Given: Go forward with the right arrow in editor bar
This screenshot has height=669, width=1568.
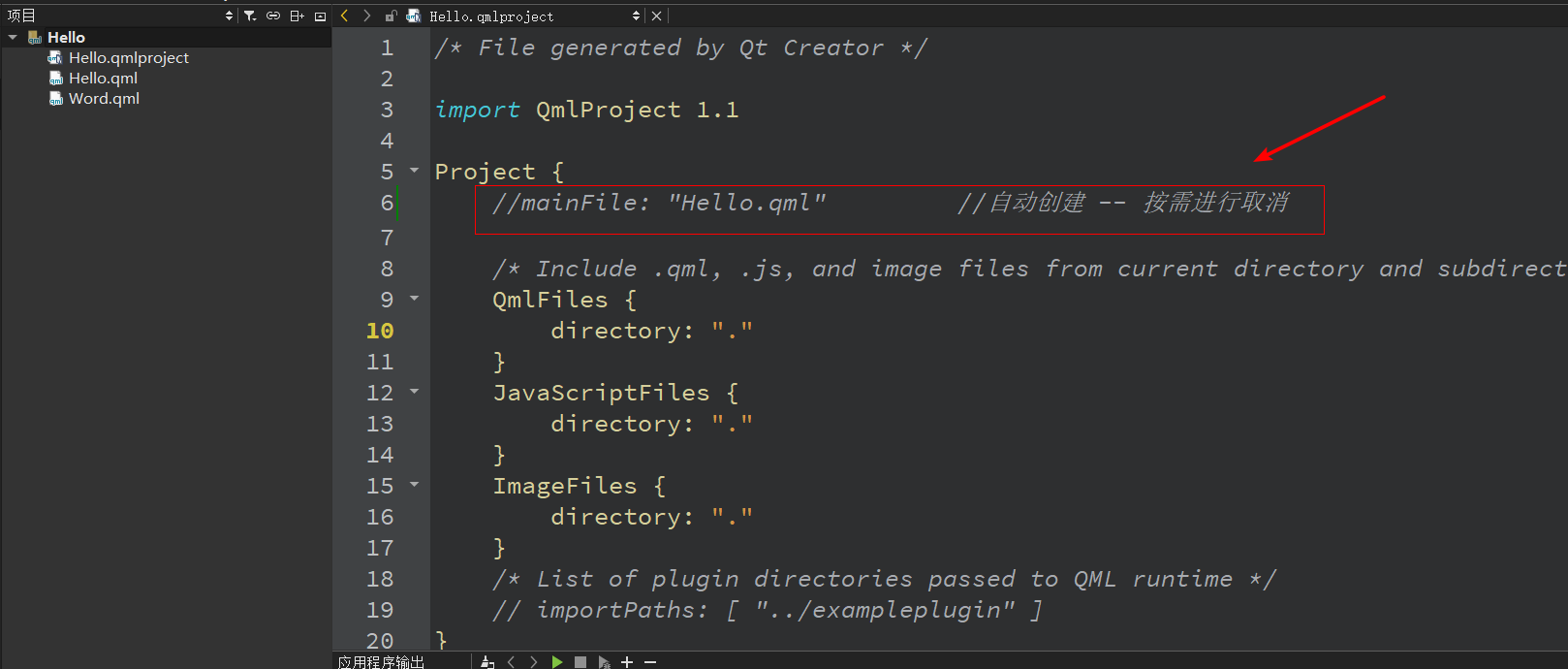Looking at the screenshot, I should [x=366, y=16].
